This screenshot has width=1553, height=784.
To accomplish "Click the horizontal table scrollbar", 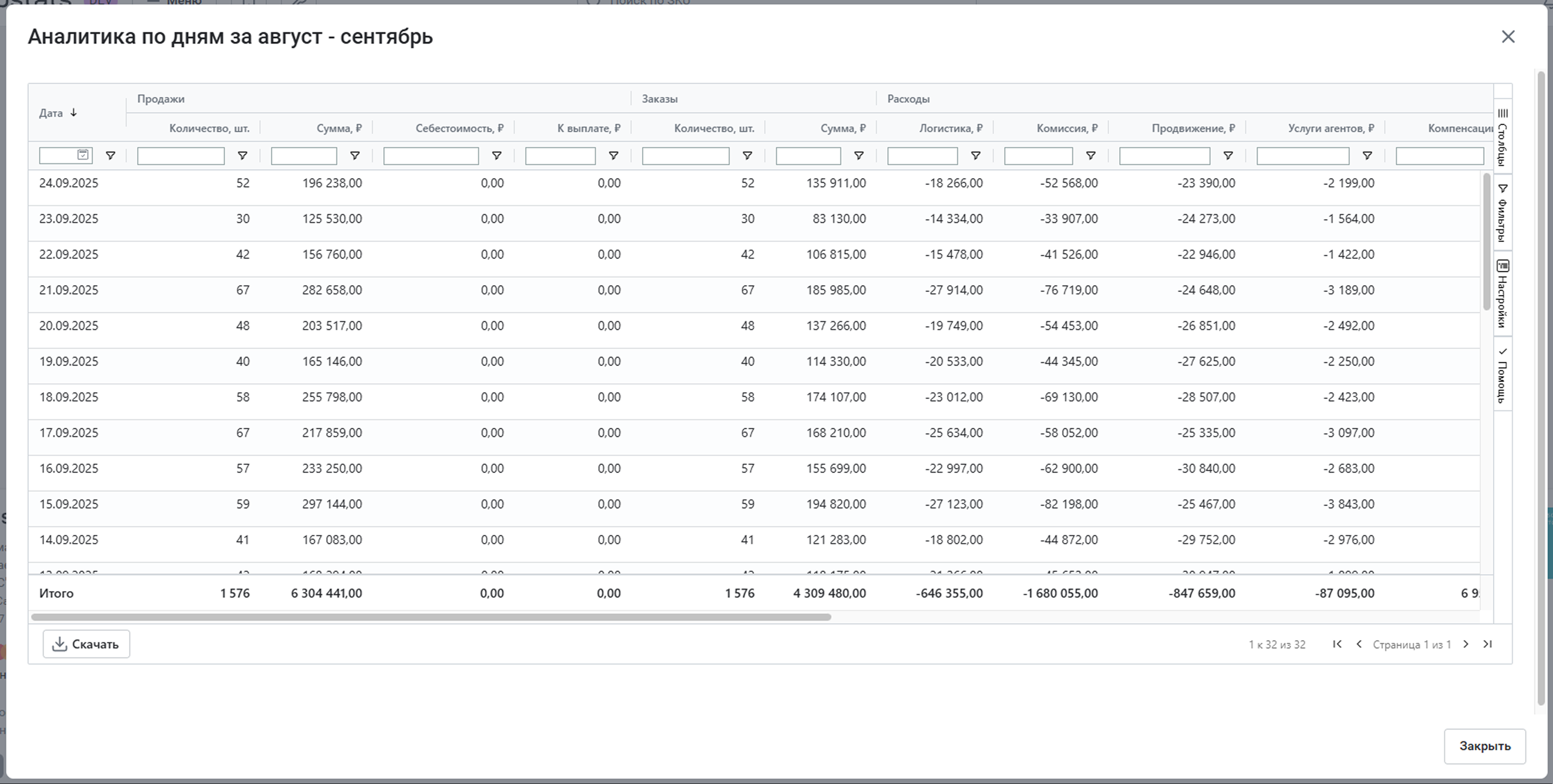I will (431, 616).
